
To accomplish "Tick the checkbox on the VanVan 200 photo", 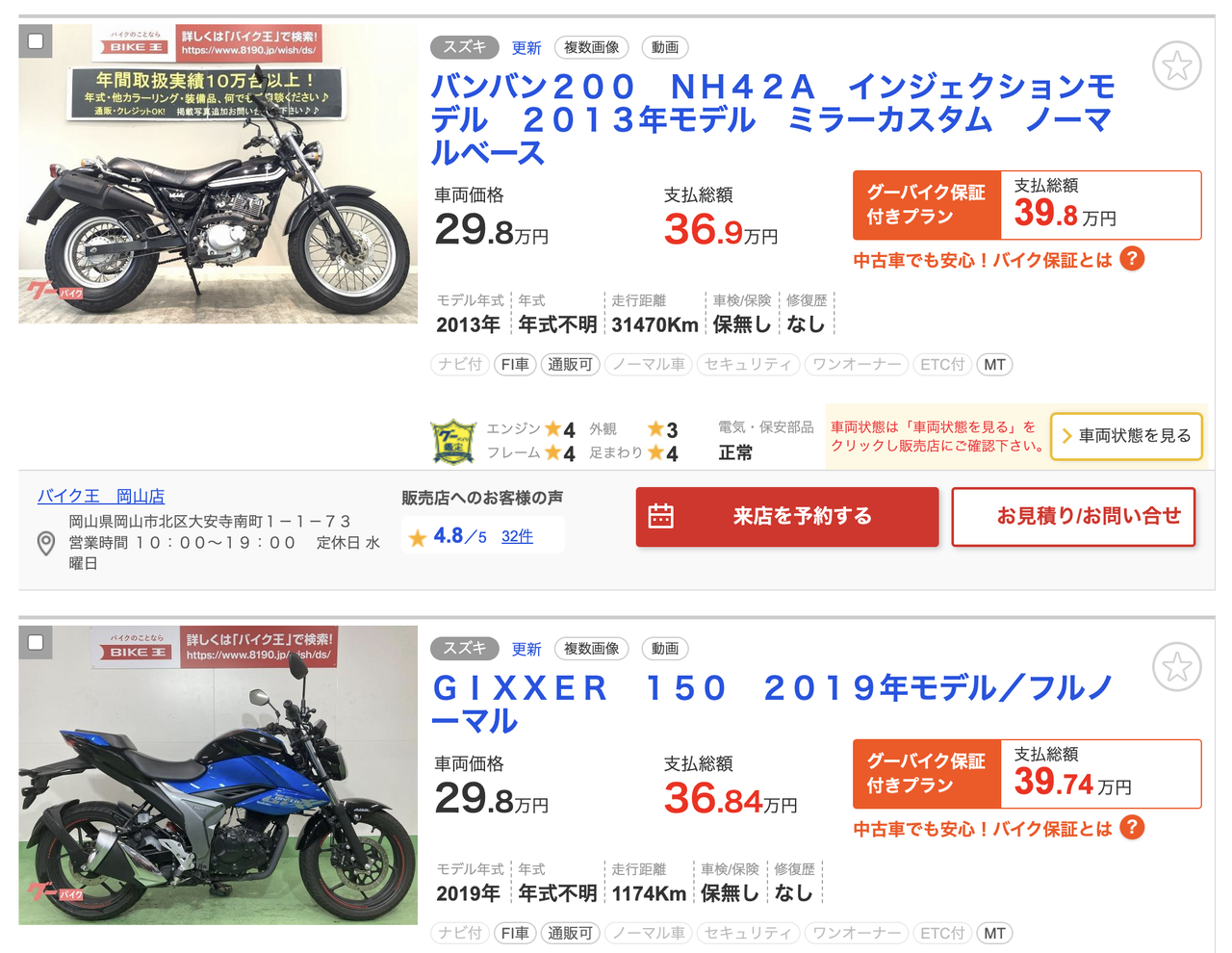I will 36,41.
